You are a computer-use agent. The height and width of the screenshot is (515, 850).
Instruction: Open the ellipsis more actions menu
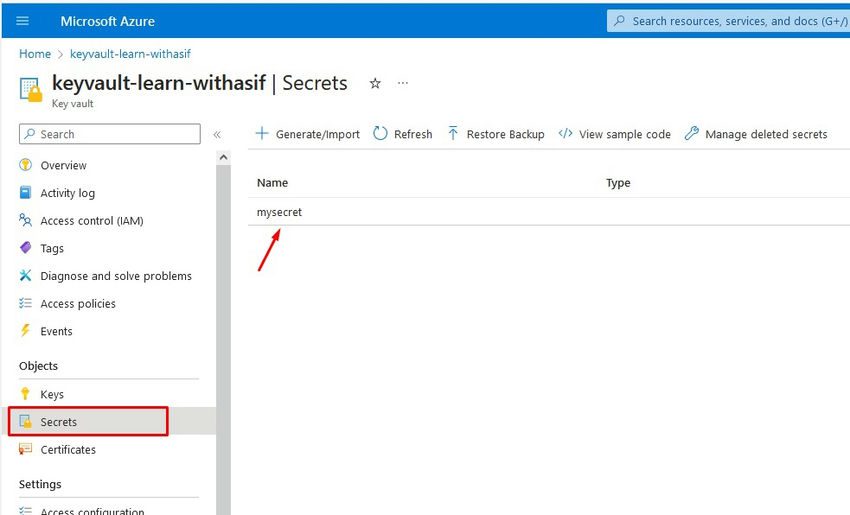403,83
